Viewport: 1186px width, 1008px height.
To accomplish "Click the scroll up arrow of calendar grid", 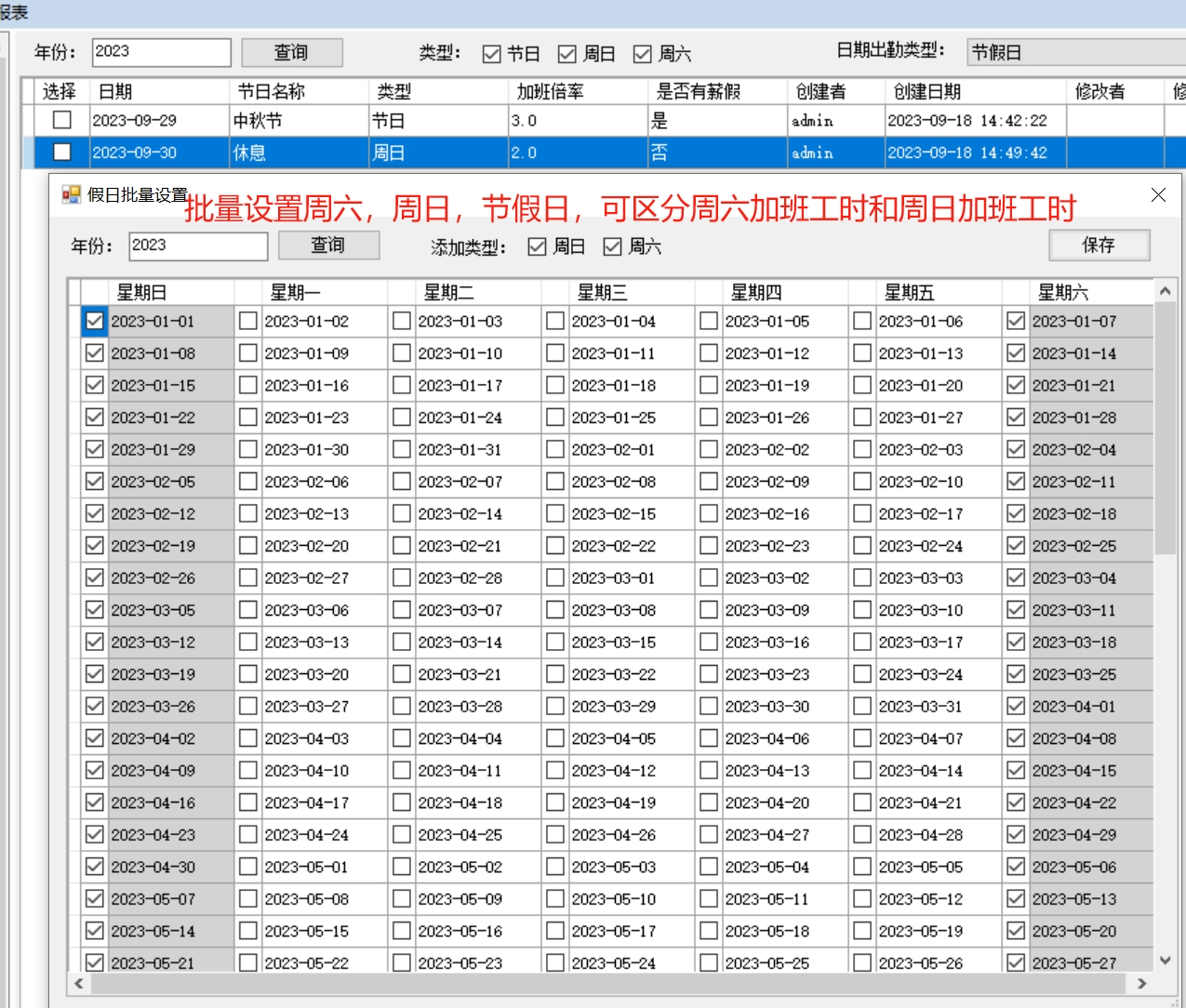I will click(x=1165, y=292).
